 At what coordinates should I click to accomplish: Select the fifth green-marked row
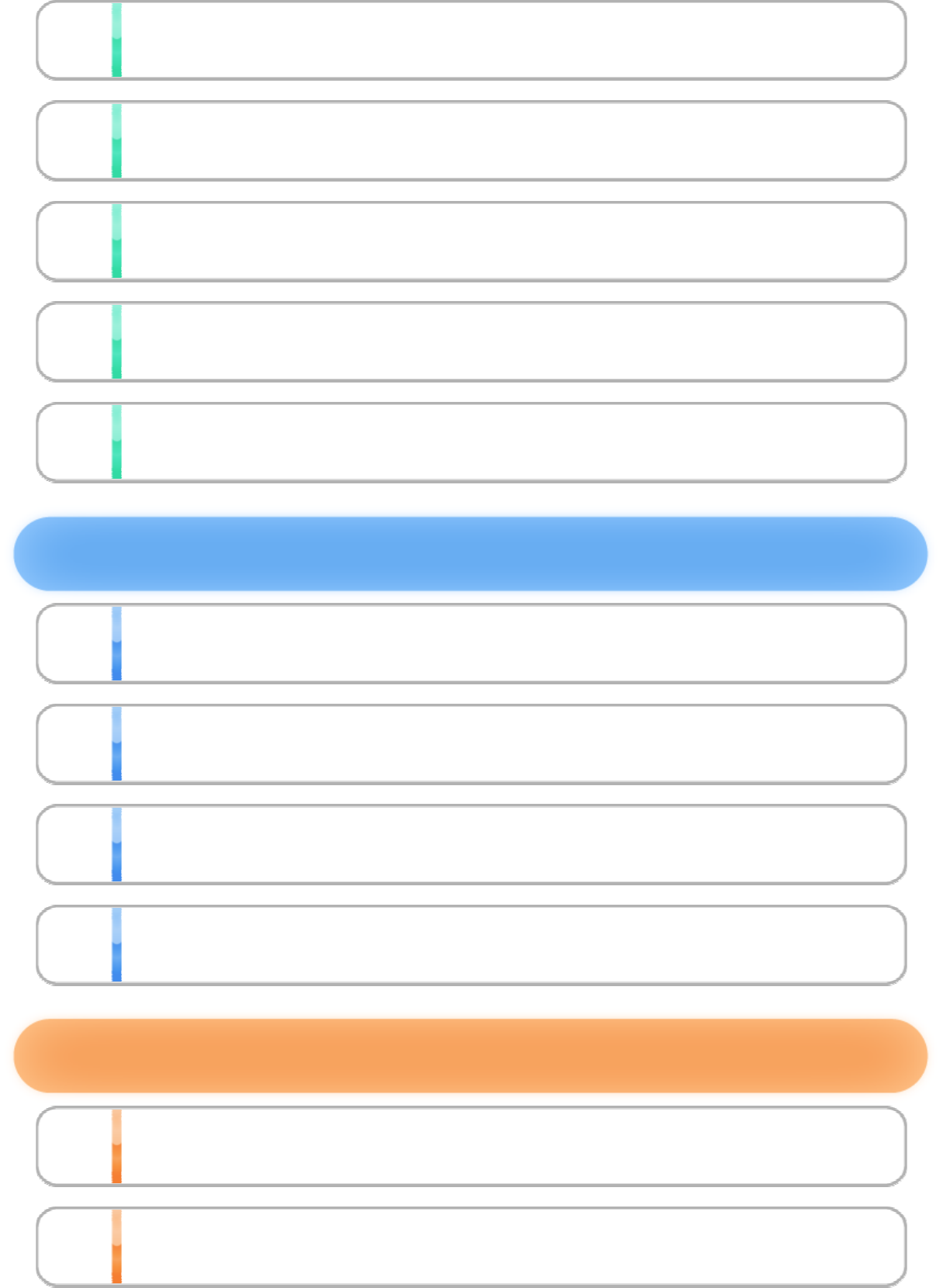click(471, 442)
